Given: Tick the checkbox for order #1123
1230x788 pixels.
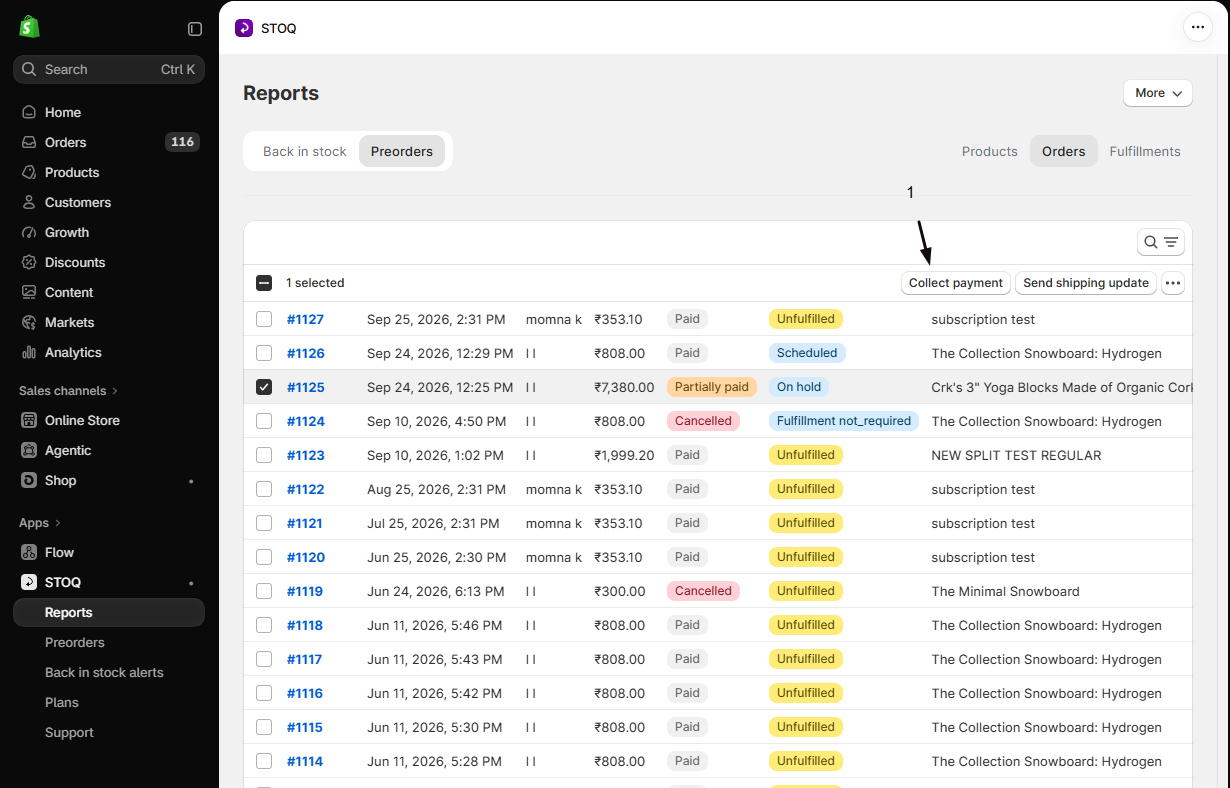Looking at the screenshot, I should [x=264, y=455].
